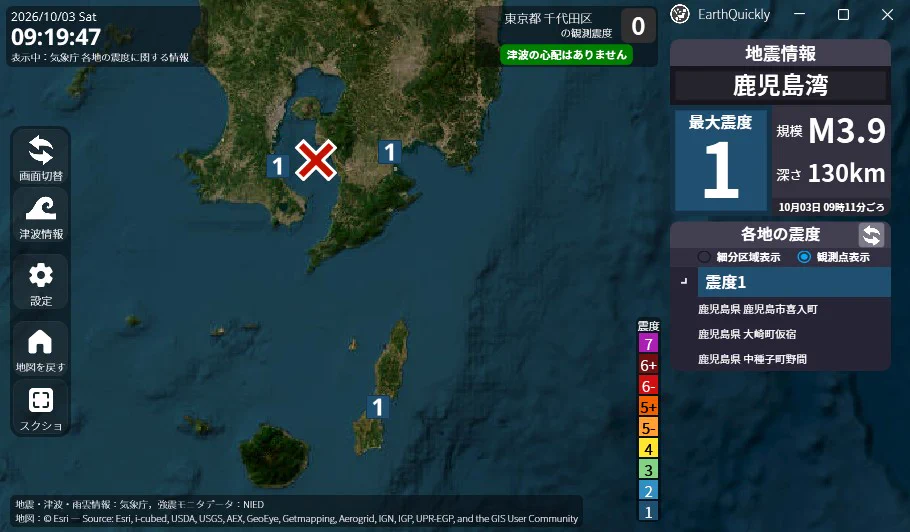Click the 09:19:47 clock display
910x532 pixels.
click(x=56, y=38)
